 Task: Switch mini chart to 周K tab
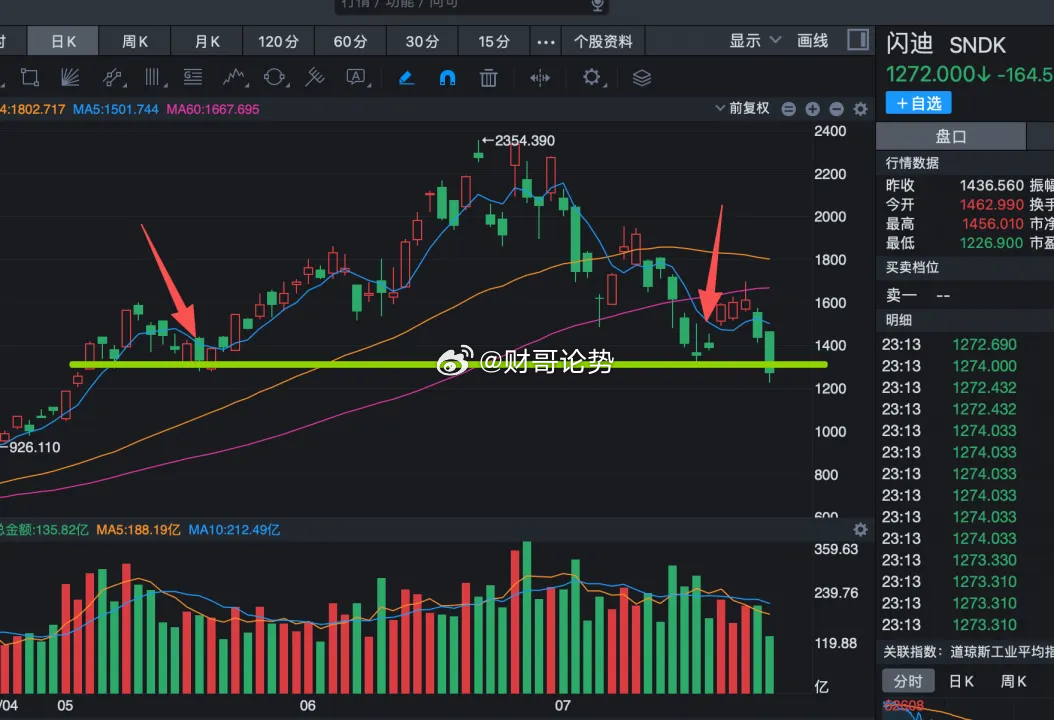(1013, 681)
